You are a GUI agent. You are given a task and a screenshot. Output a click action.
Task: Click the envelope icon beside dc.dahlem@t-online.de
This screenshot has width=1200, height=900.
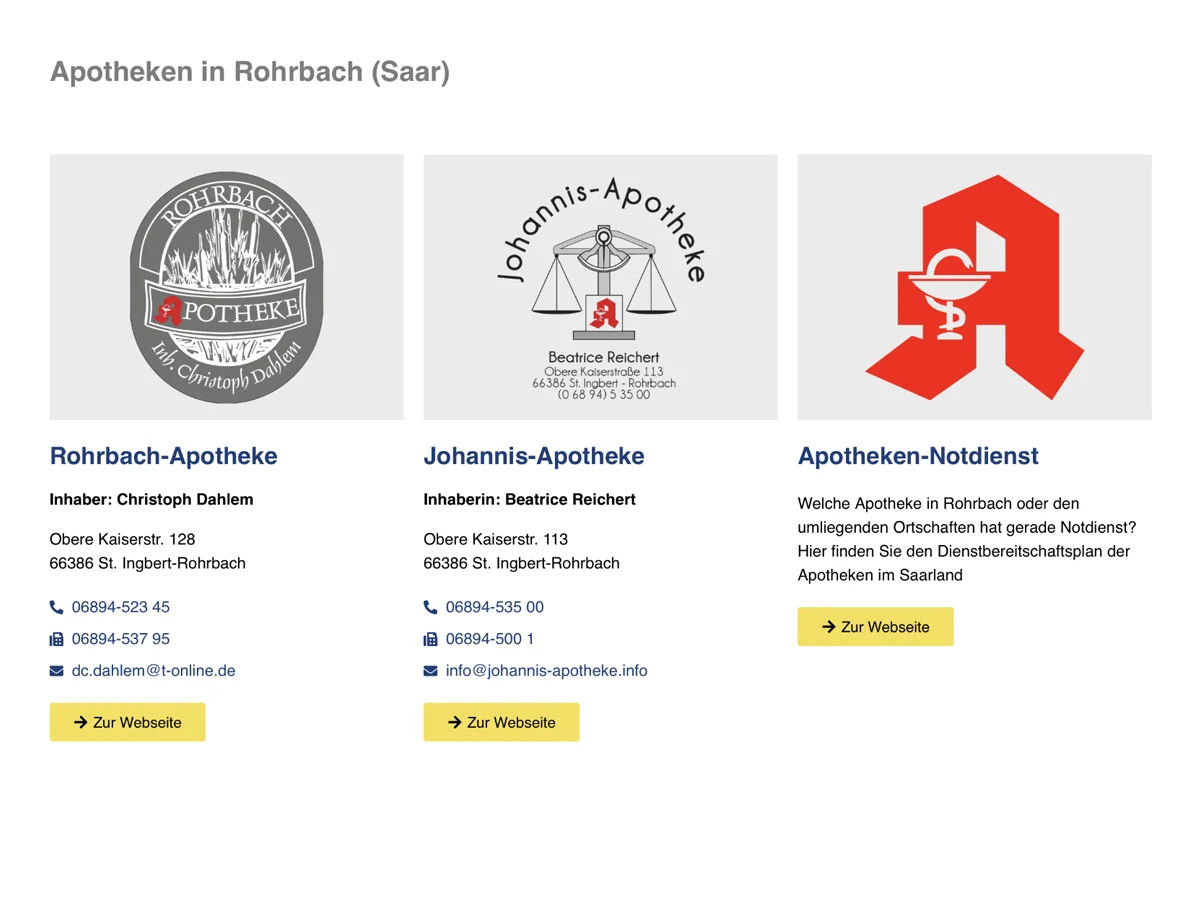click(56, 671)
